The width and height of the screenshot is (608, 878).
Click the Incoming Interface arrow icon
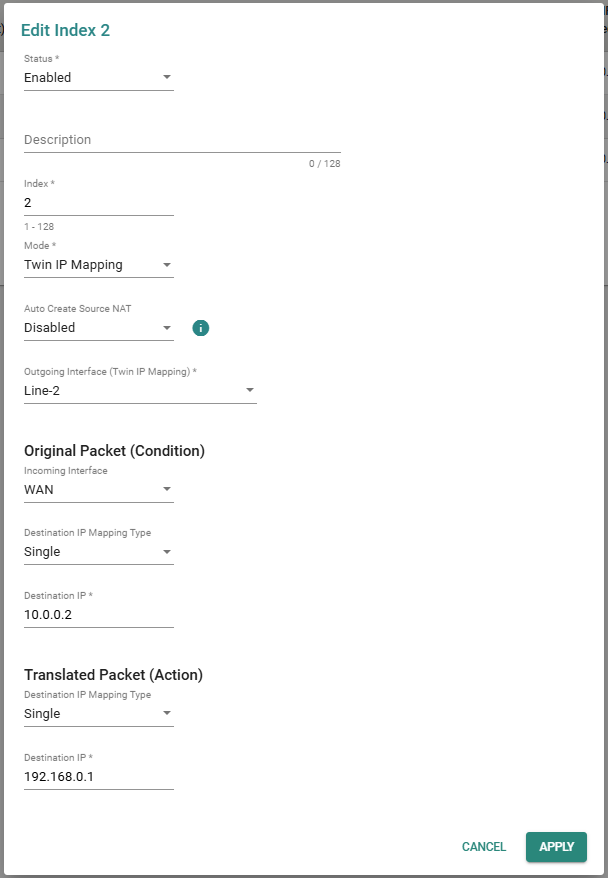(166, 490)
